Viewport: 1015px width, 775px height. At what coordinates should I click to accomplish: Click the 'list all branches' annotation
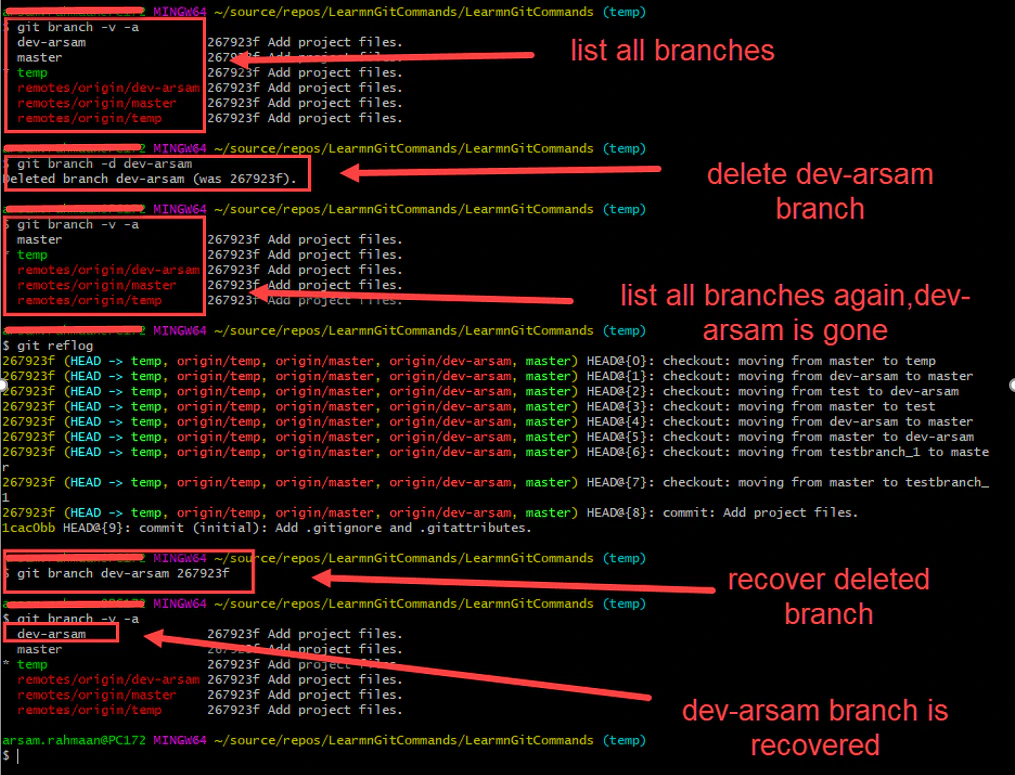(672, 50)
